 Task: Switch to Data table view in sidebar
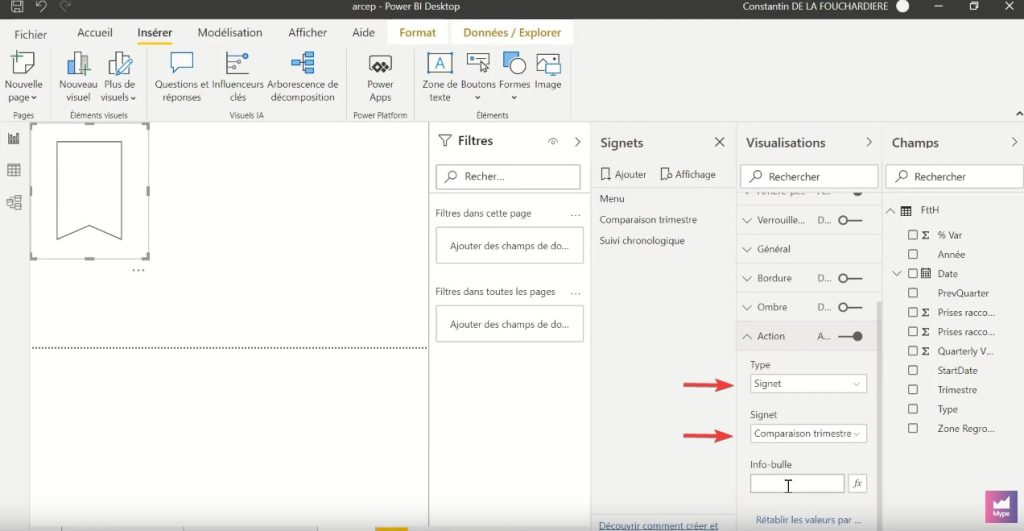(x=14, y=170)
